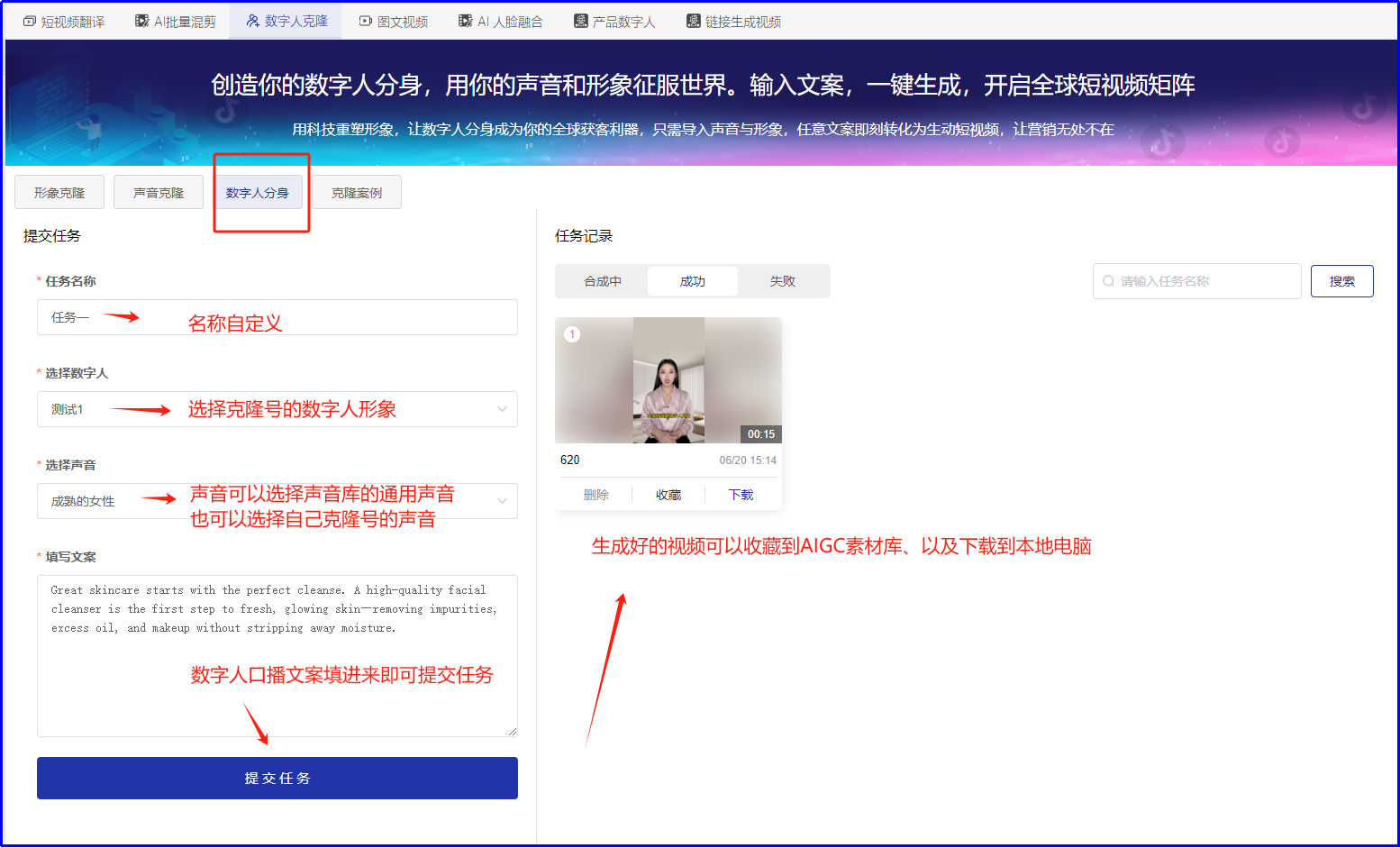Submit the task with 提交任务 button
Screen dimensions: 1400x848
coord(277,777)
